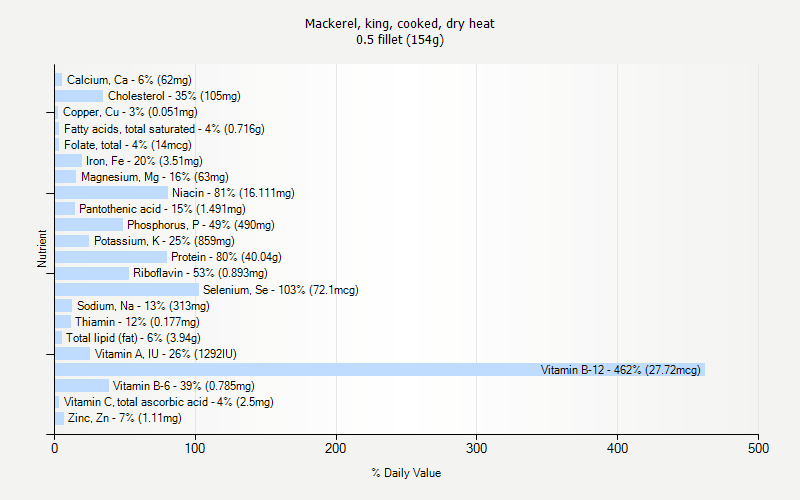Screen dimensions: 800x500
Task: Click the Selenium, Se - 103% label
Action: coord(281,290)
